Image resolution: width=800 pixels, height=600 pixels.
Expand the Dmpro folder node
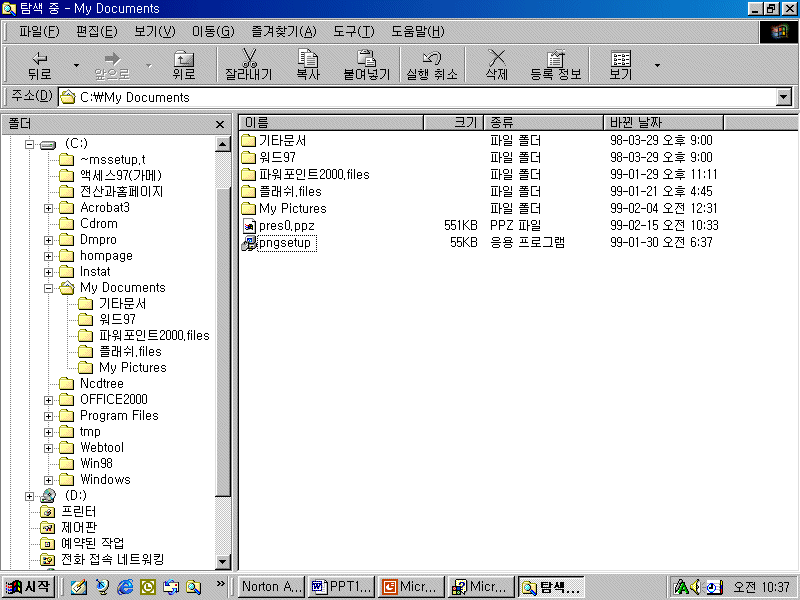tap(48, 240)
